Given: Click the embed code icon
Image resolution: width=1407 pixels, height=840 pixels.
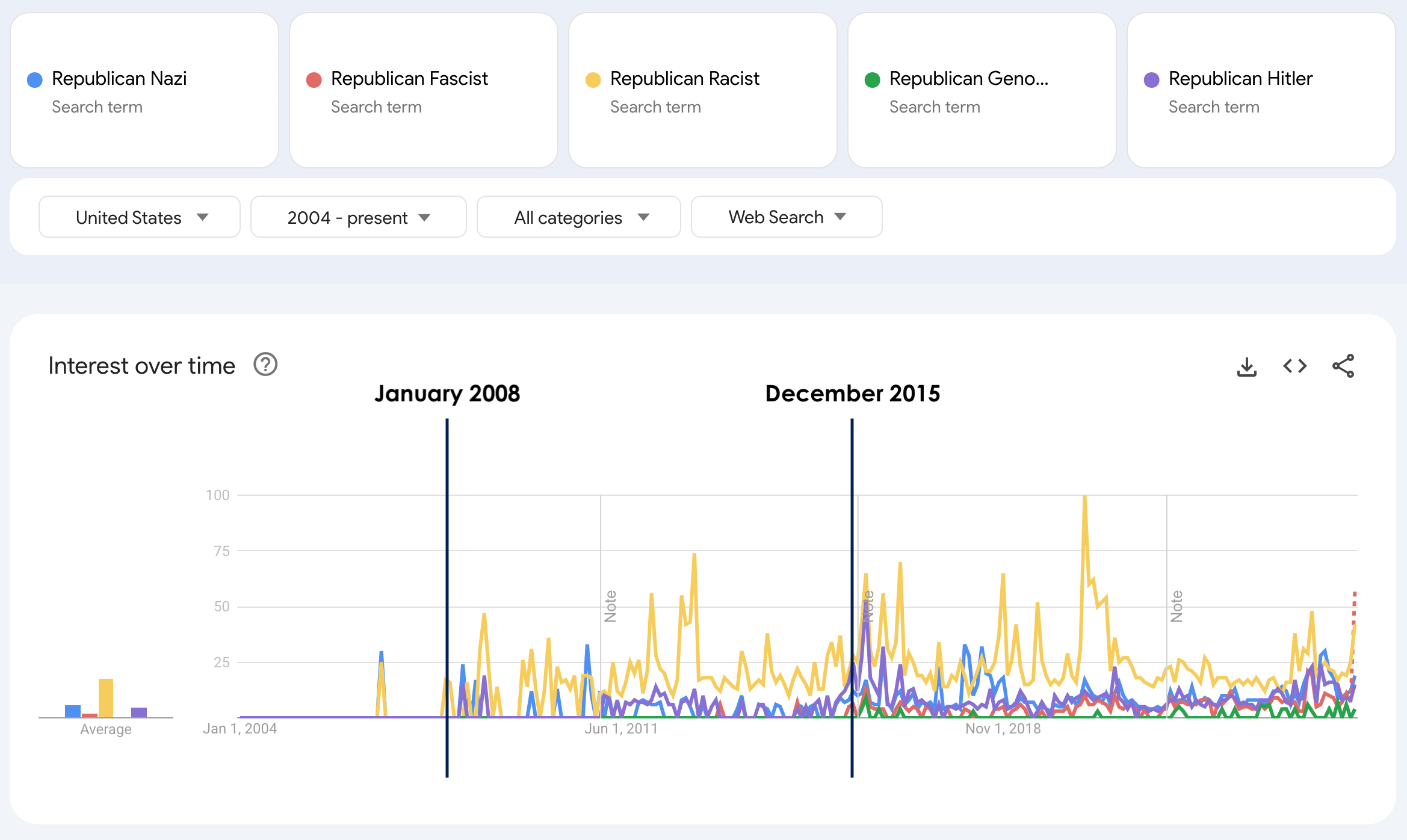Looking at the screenshot, I should click(1294, 366).
